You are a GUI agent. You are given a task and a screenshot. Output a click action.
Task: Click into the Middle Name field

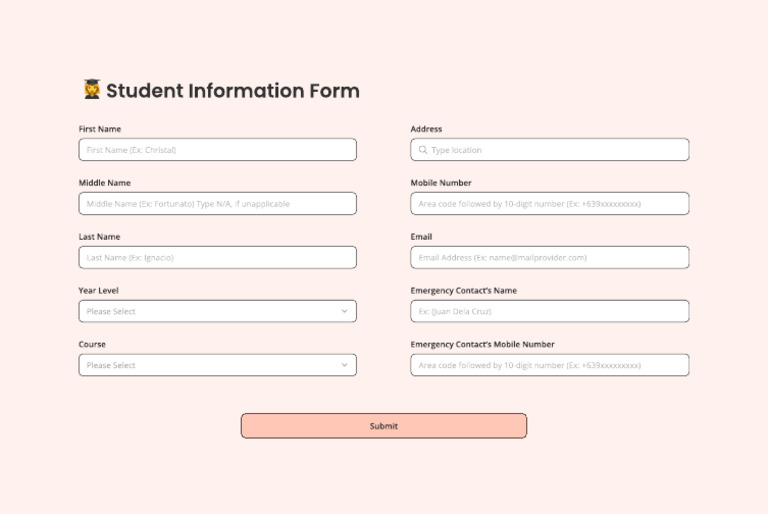(217, 204)
